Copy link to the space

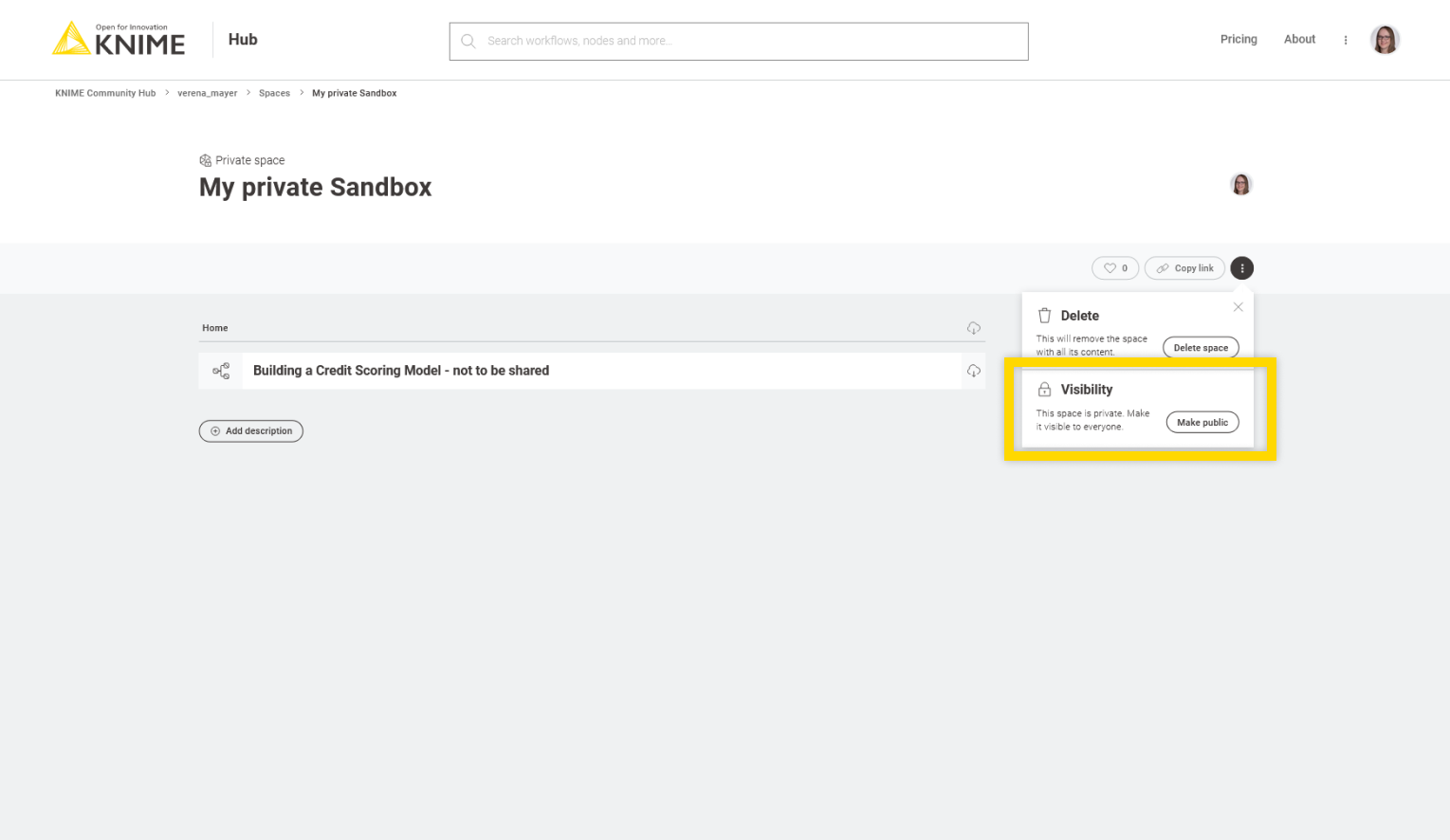pos(1184,268)
